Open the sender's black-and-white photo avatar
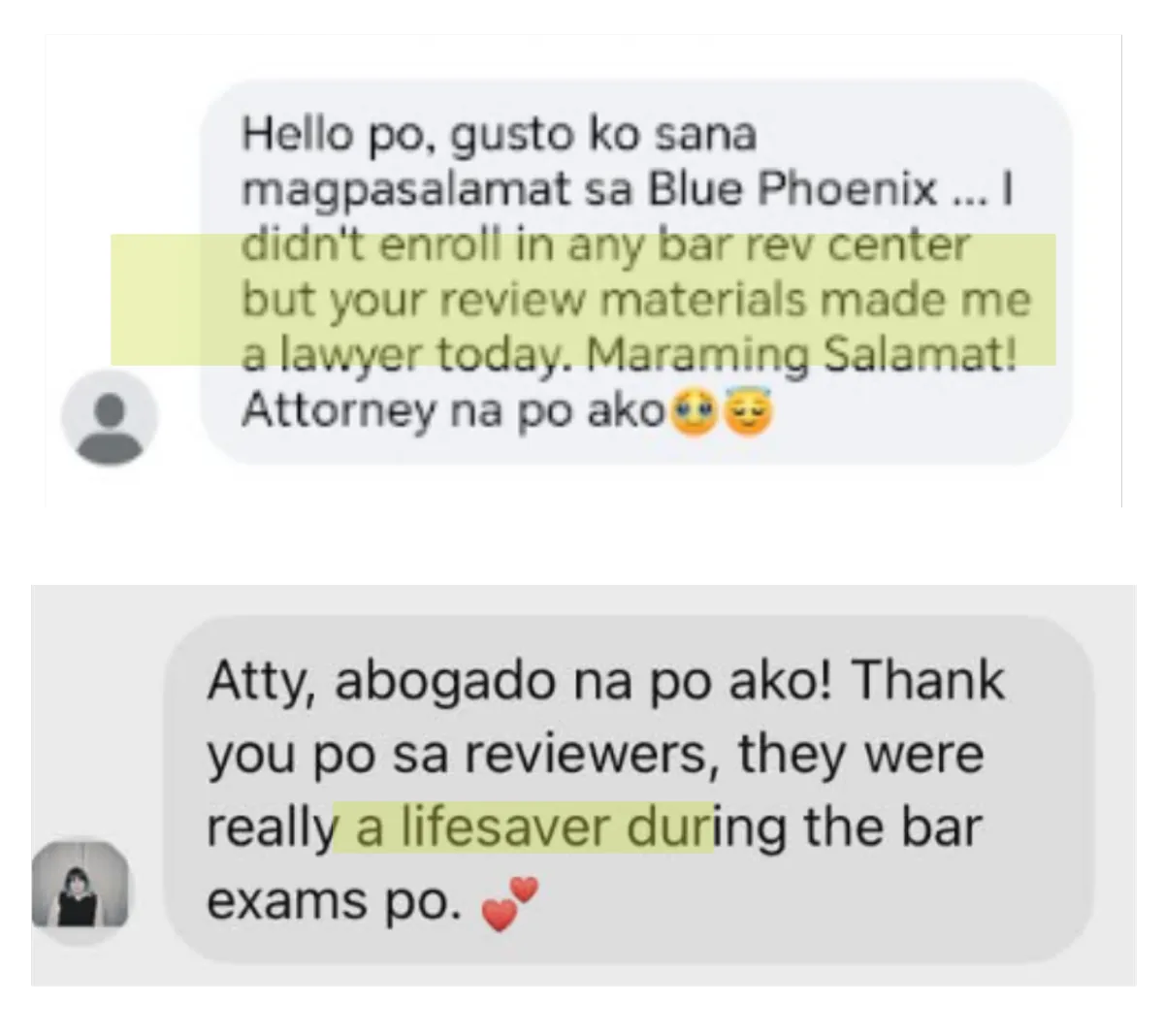 80,884
